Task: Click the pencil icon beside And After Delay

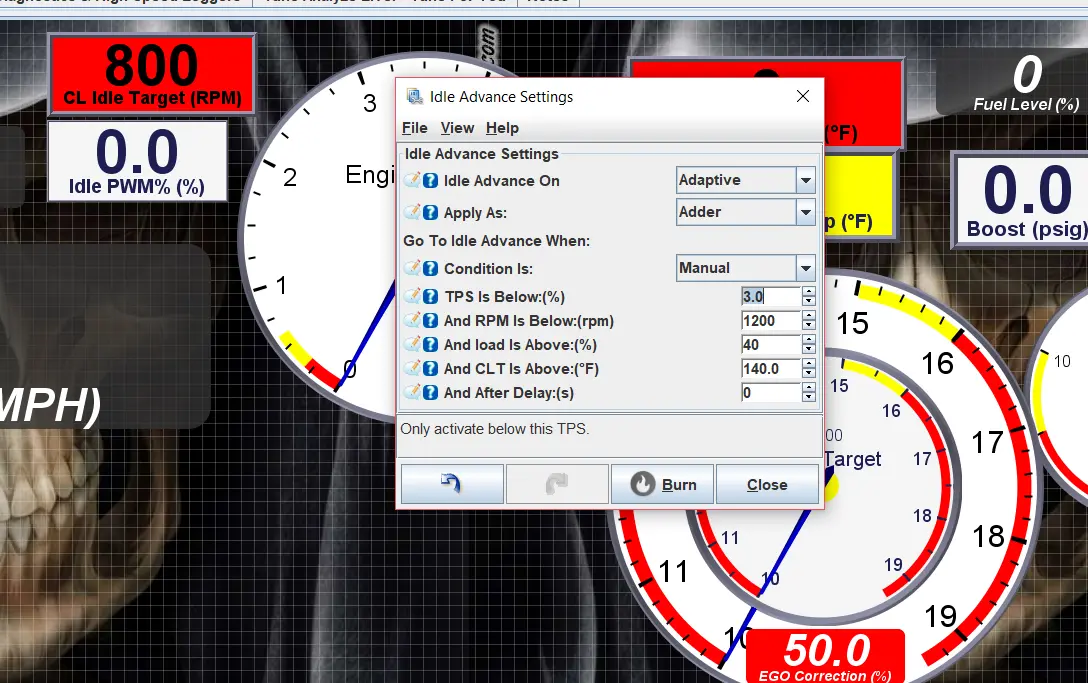Action: 413,392
